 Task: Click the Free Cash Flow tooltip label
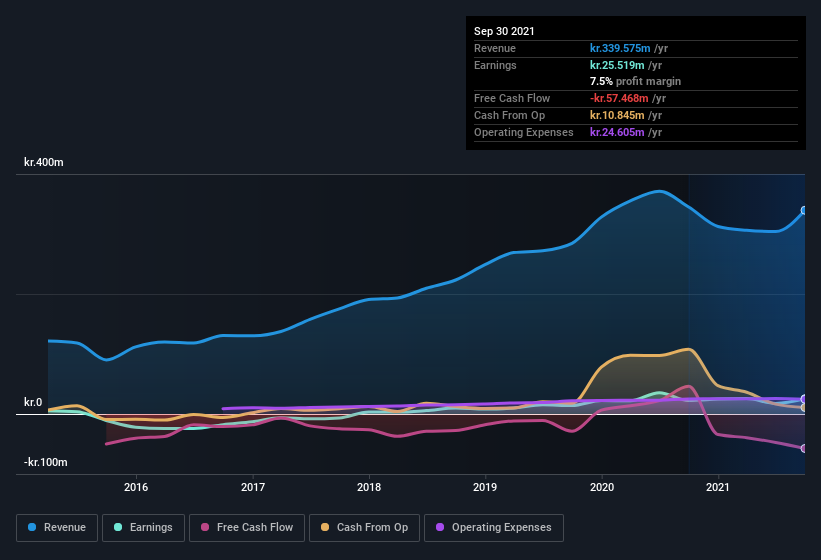[x=512, y=98]
